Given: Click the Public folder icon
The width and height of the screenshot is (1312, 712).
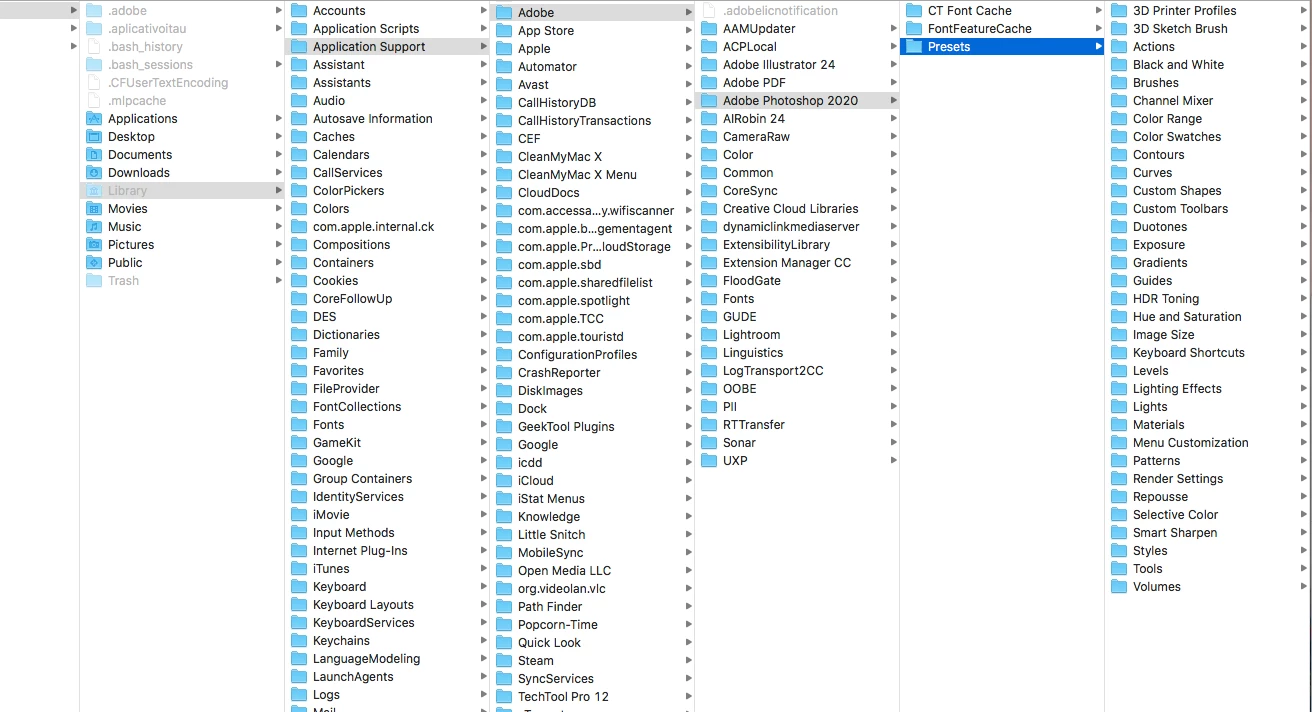Looking at the screenshot, I should [94, 263].
